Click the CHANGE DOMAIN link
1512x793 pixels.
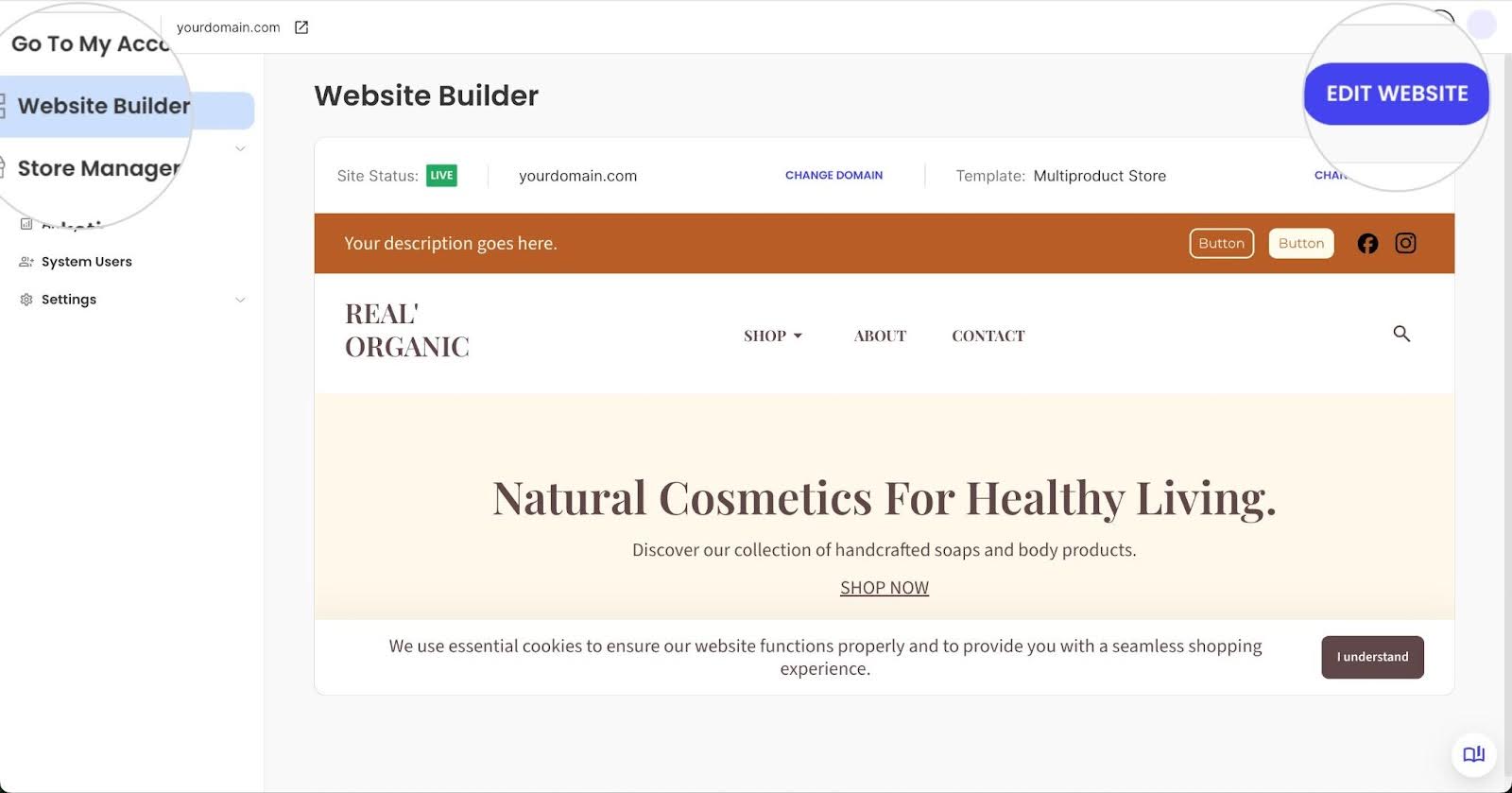pyautogui.click(x=833, y=175)
